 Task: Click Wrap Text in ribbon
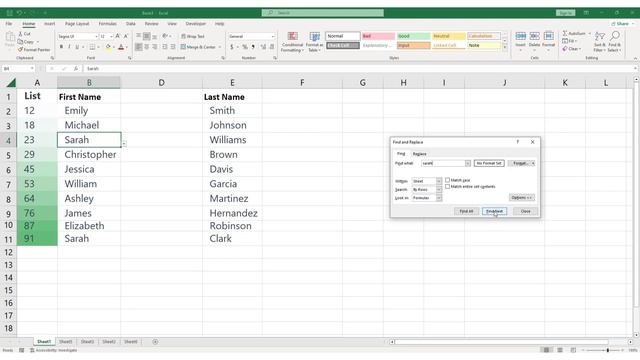pos(193,36)
